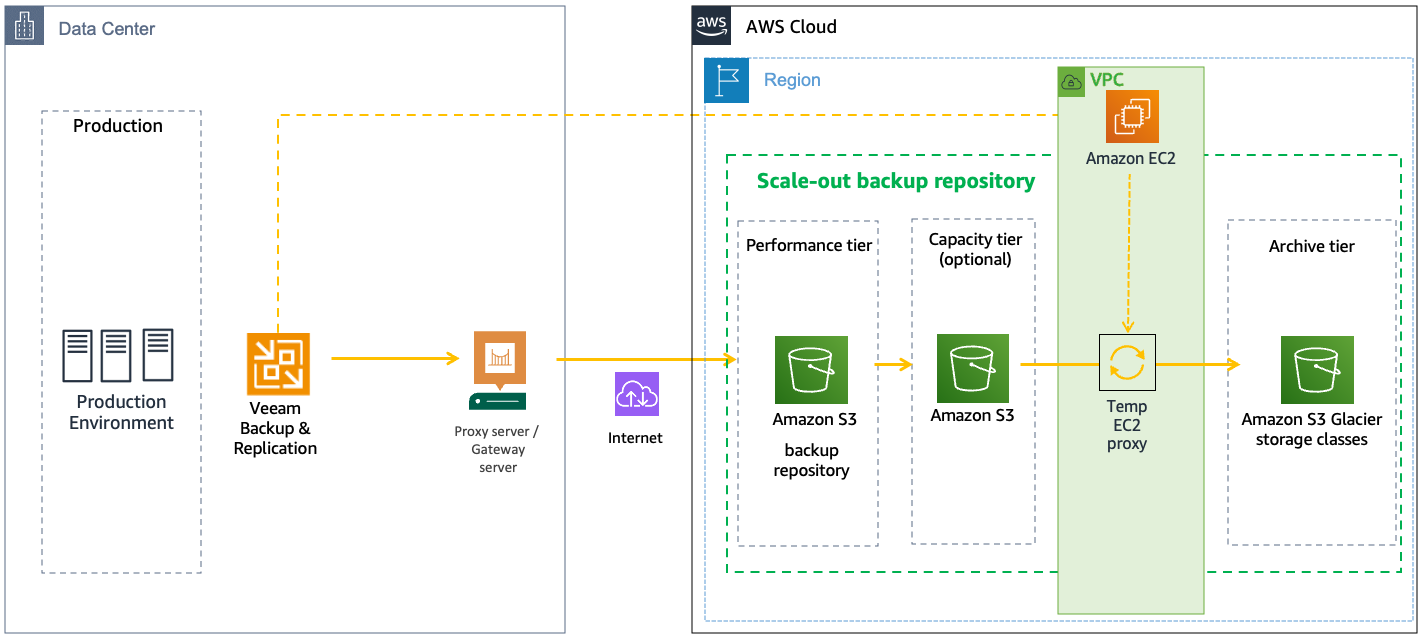
Task: Open the Amazon EC2 icon inside the VPC
Action: [x=1131, y=117]
